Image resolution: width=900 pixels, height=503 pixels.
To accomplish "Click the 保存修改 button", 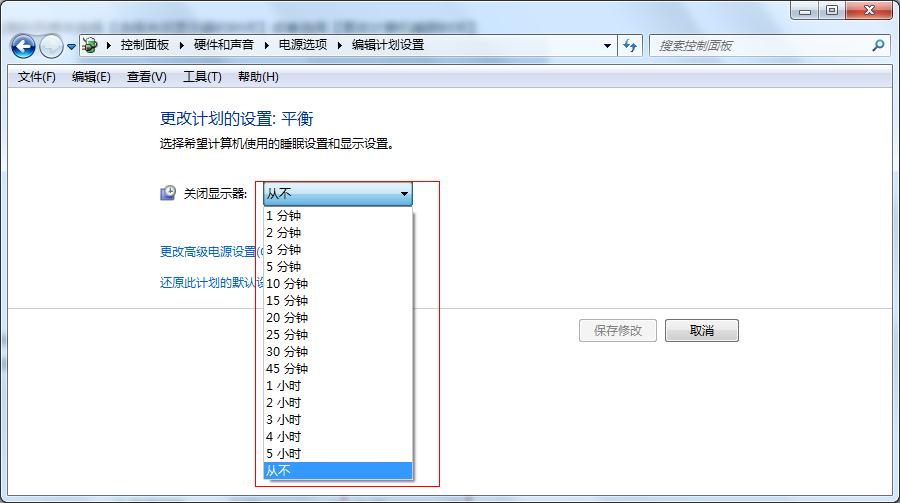I will point(618,331).
